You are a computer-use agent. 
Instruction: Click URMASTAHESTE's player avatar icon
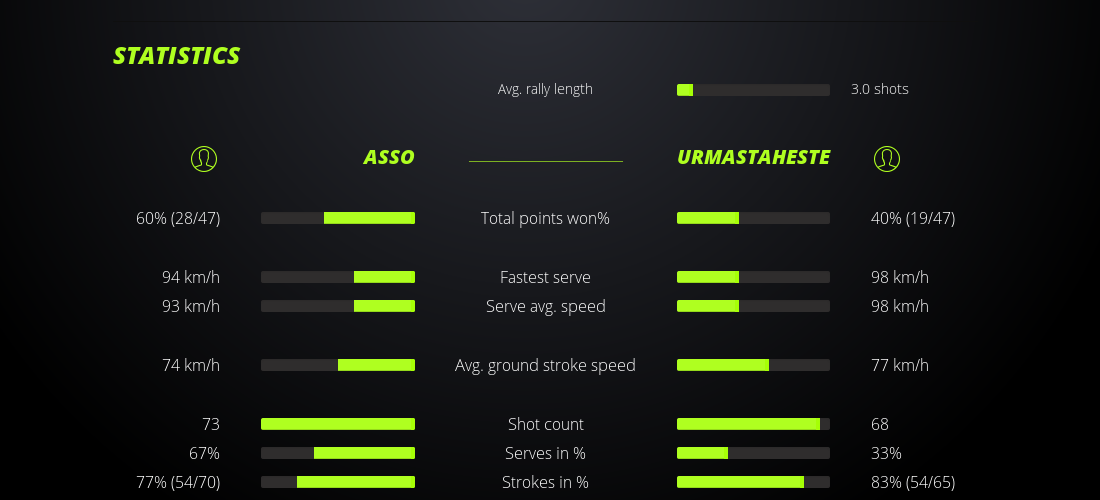coord(887,158)
